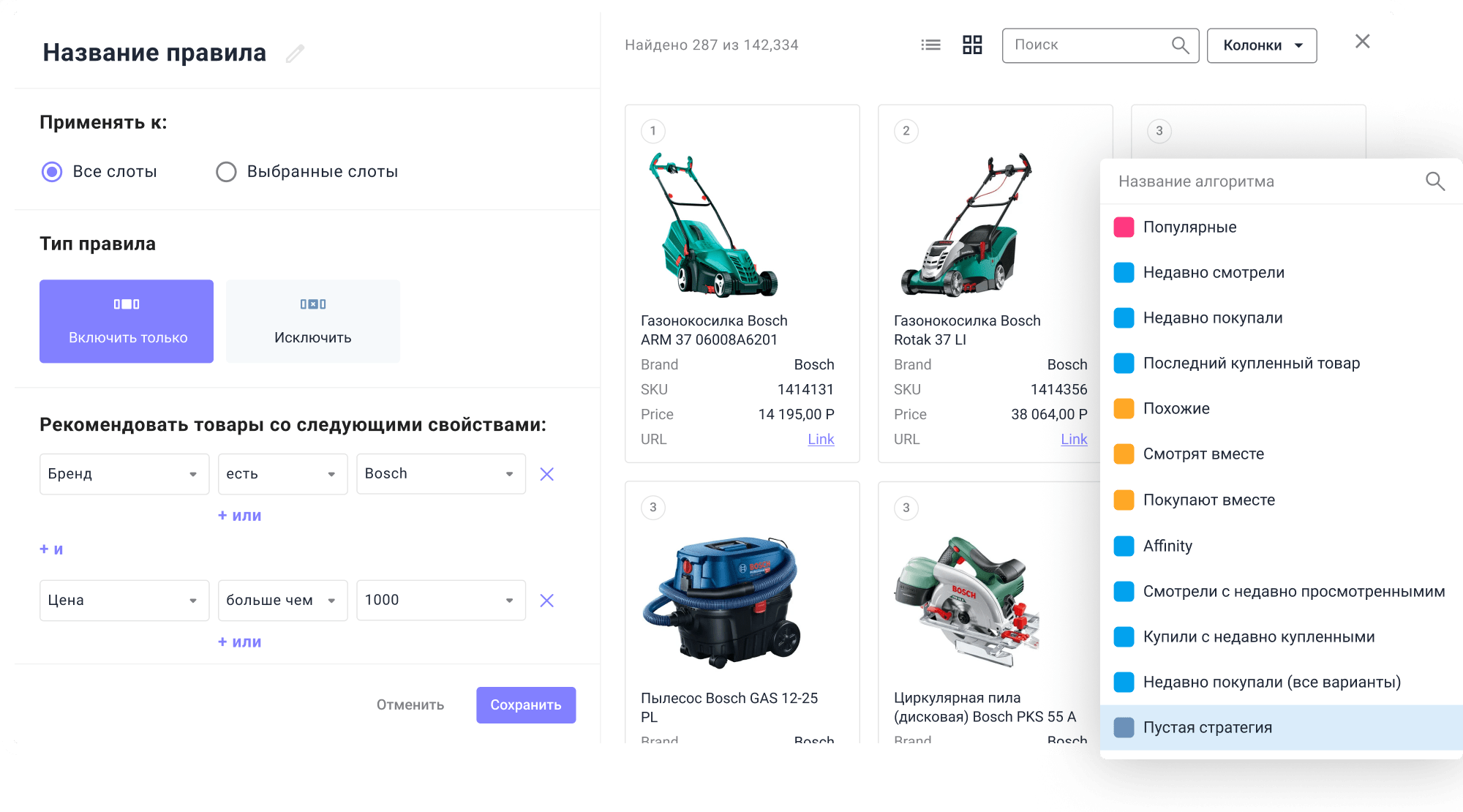Click slot badge 1 on first card
The height and width of the screenshot is (812, 1463).
click(x=653, y=131)
